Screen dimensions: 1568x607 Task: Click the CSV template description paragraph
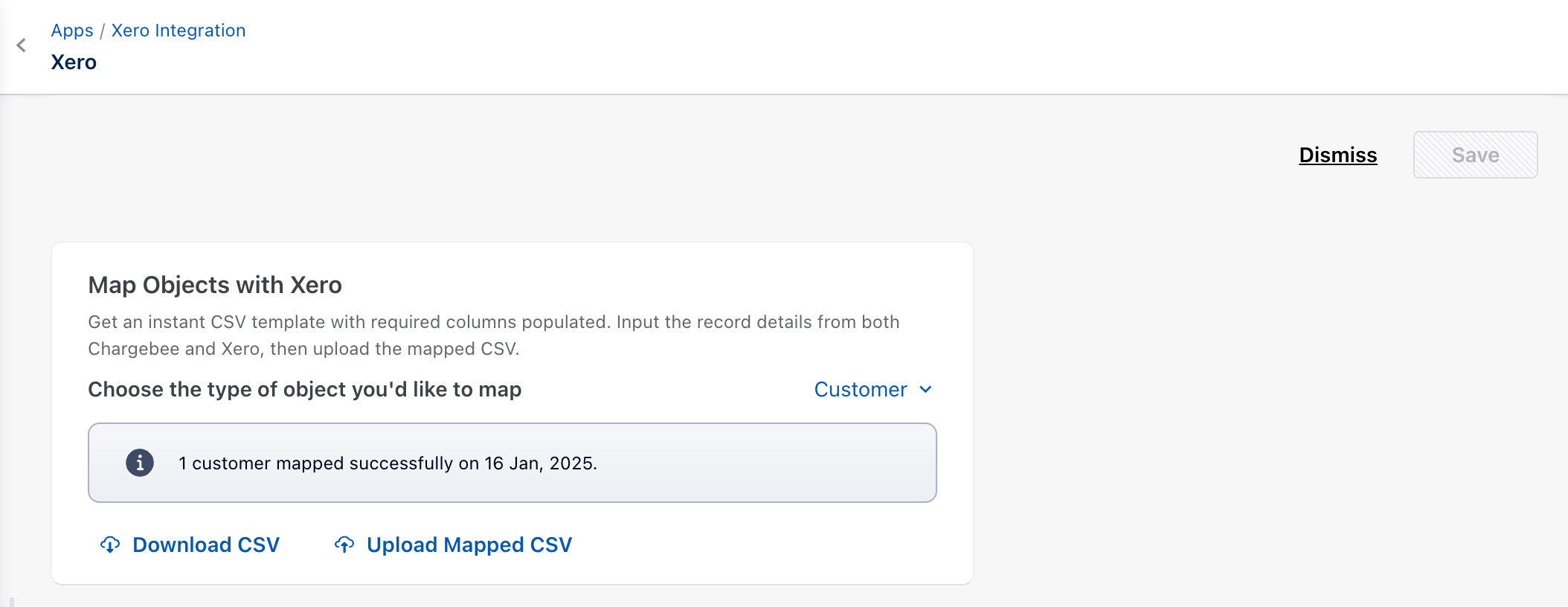pyautogui.click(x=493, y=335)
